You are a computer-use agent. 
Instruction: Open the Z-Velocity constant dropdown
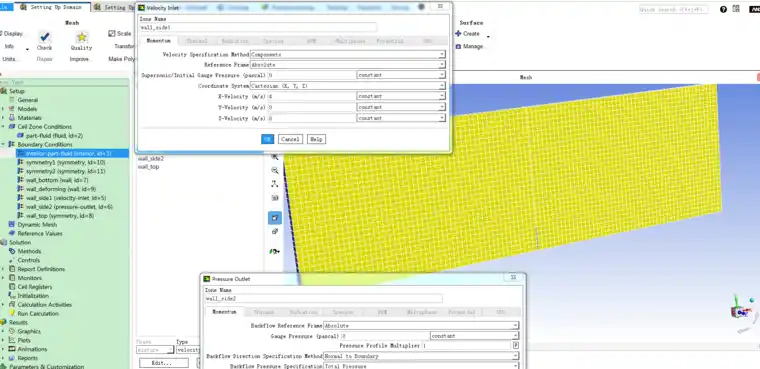click(401, 118)
